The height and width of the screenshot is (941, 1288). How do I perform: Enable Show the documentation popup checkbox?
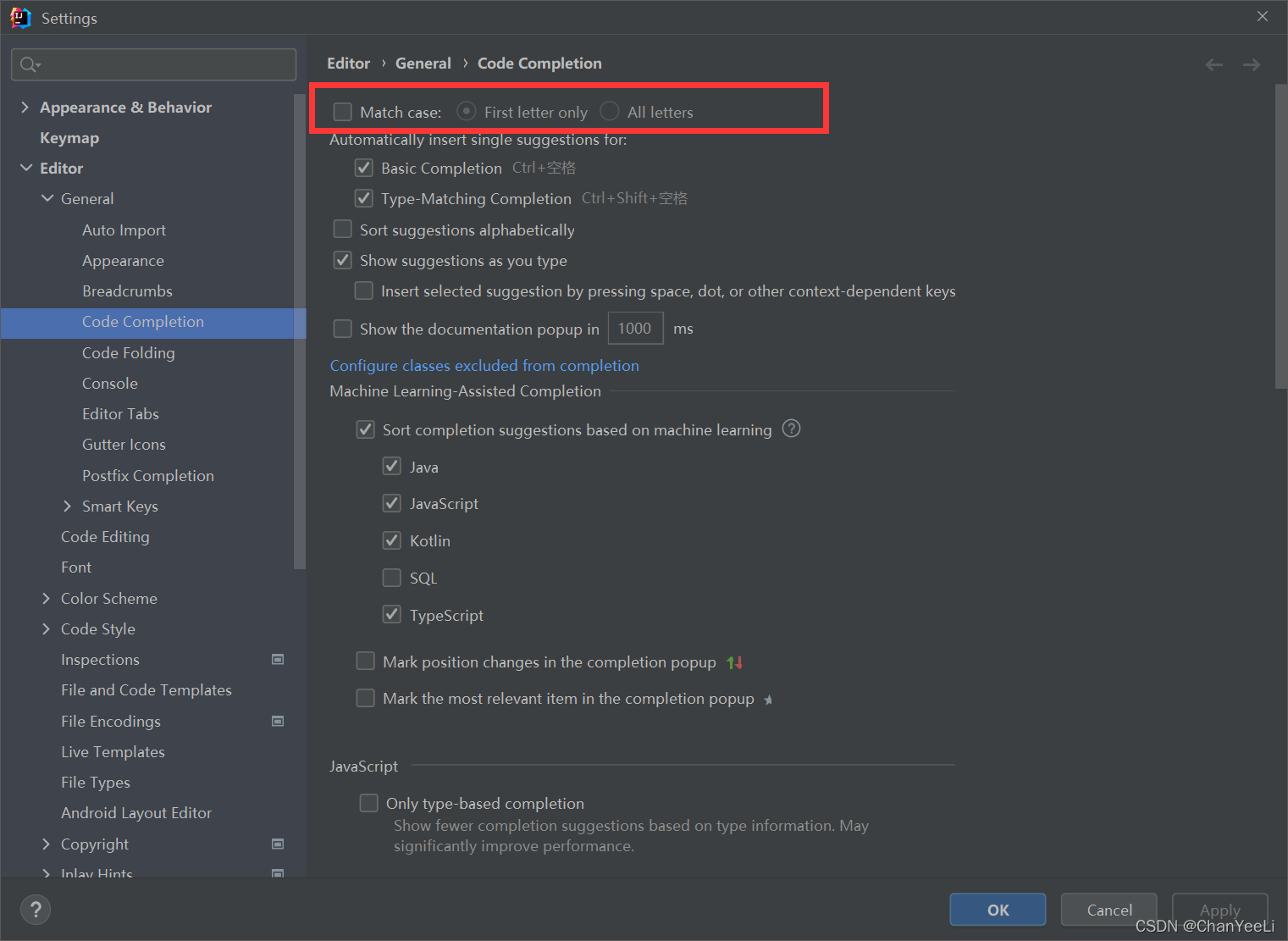coord(342,329)
